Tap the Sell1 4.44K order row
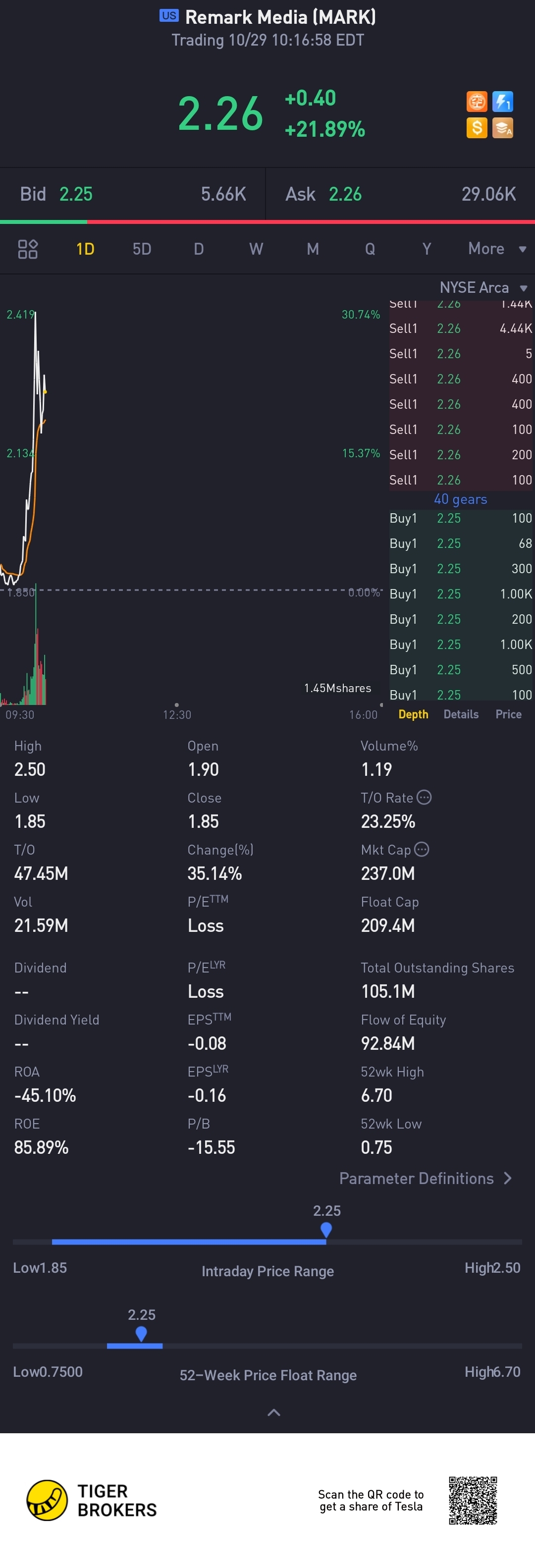 tap(461, 328)
